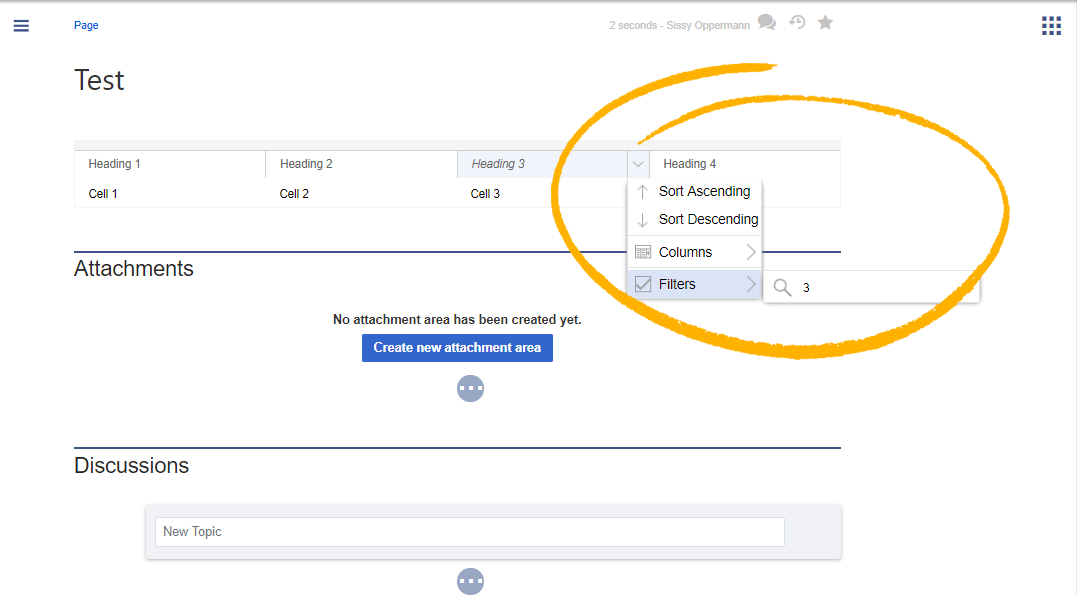Click the Sort Ascending up arrow icon
This screenshot has height=595, width=1077.
[642, 192]
